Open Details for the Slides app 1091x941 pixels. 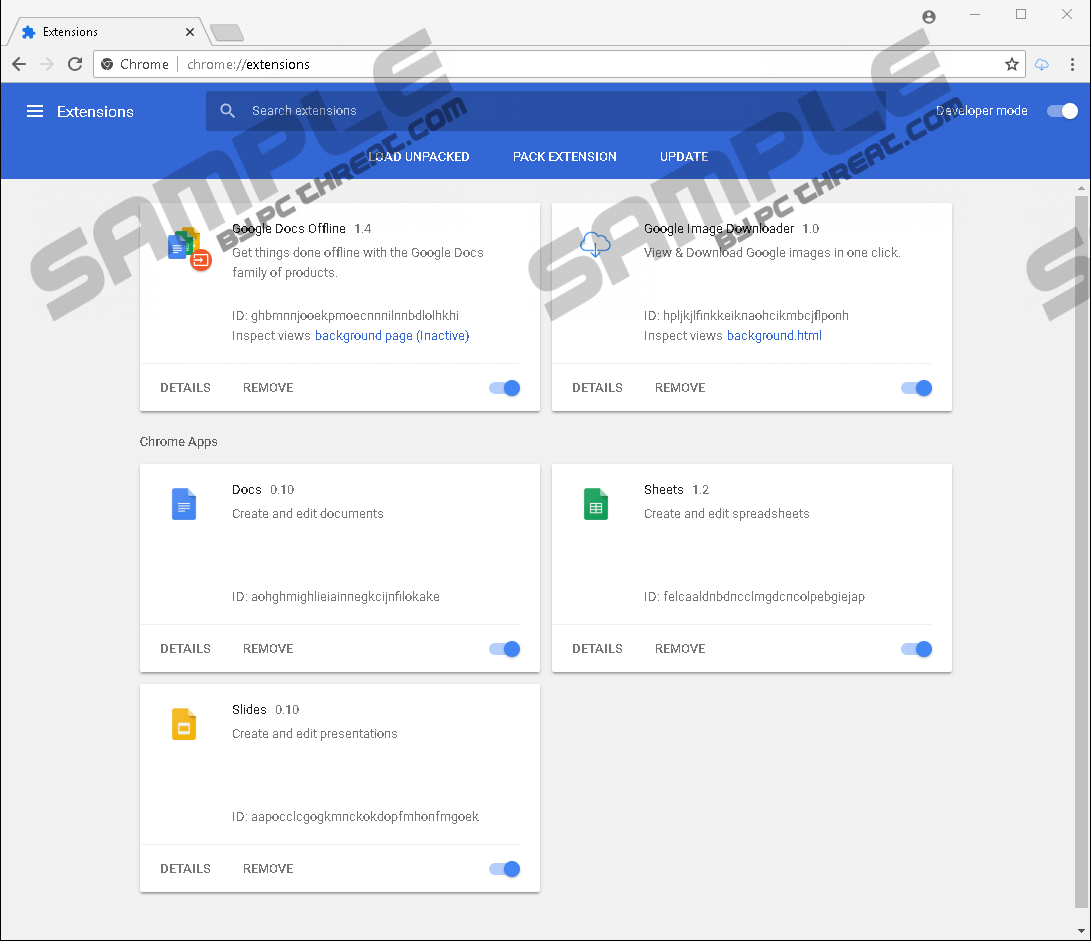(185, 869)
